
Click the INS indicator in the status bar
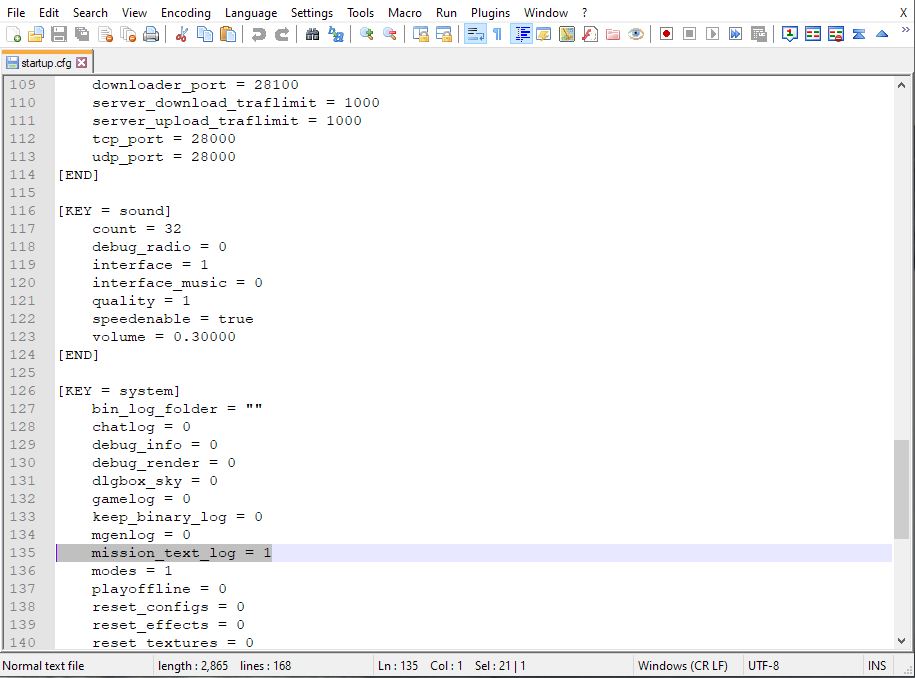click(x=877, y=666)
